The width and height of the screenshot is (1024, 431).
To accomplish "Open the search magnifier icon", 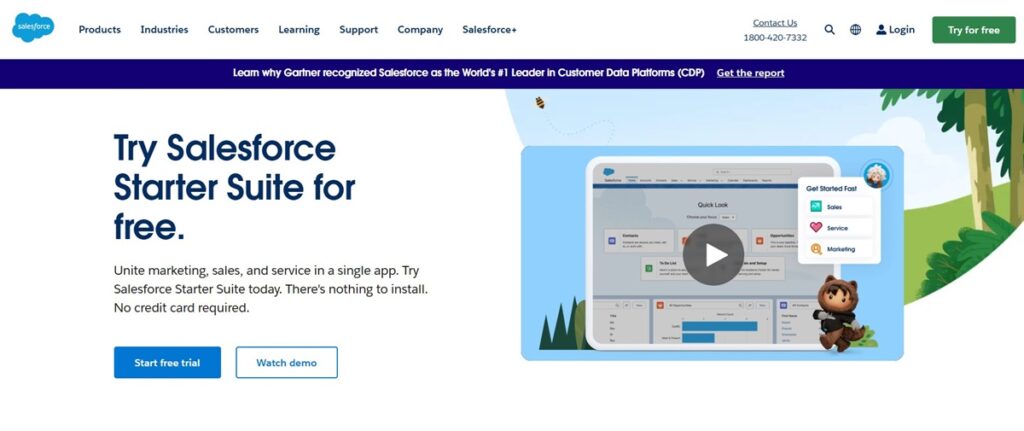I will pos(829,29).
